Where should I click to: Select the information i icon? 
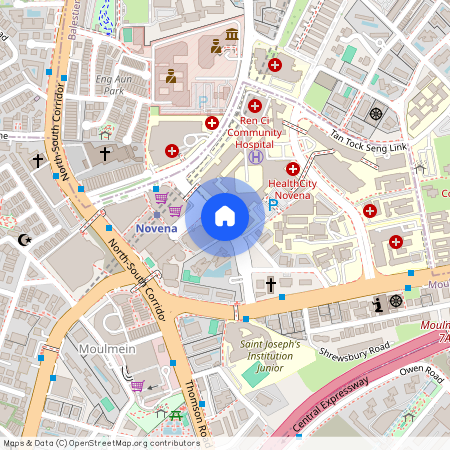tap(378, 305)
